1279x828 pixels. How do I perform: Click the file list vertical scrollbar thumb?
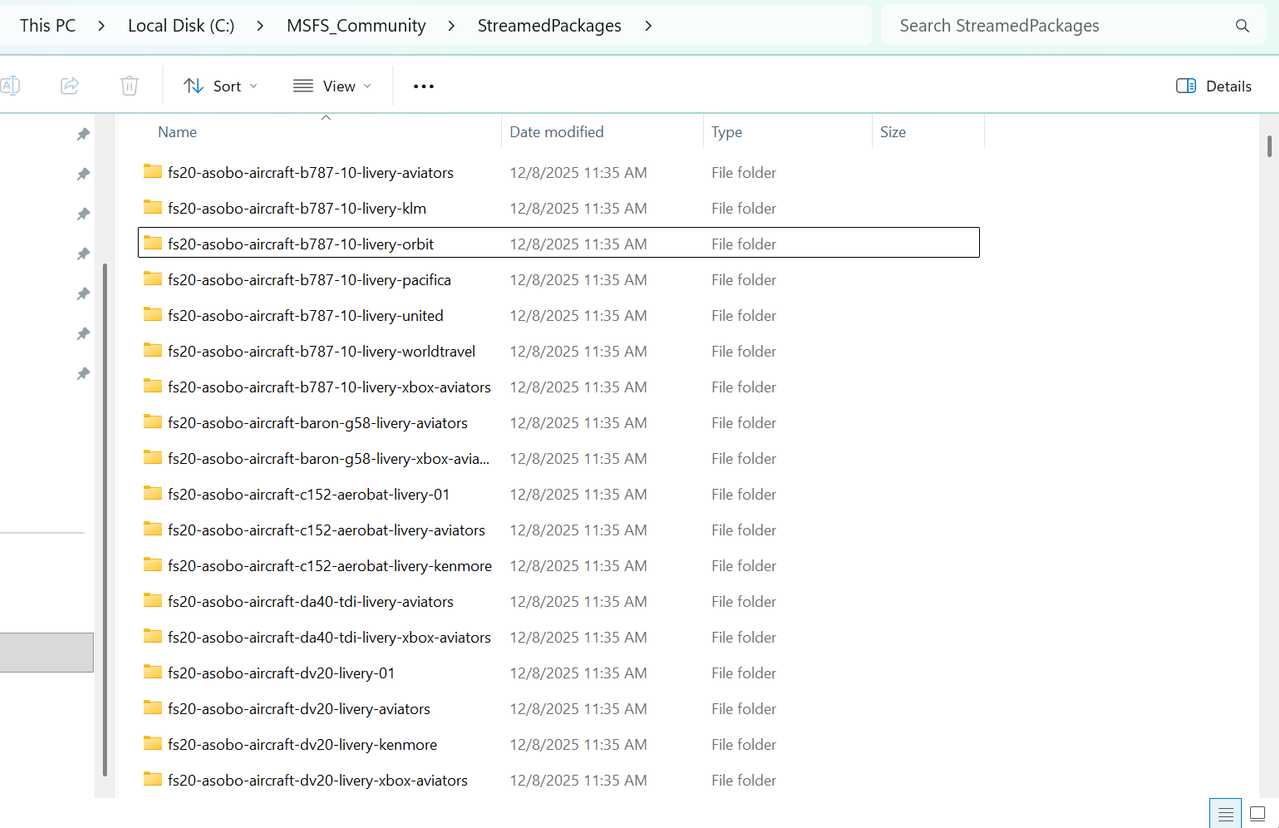coord(1270,147)
